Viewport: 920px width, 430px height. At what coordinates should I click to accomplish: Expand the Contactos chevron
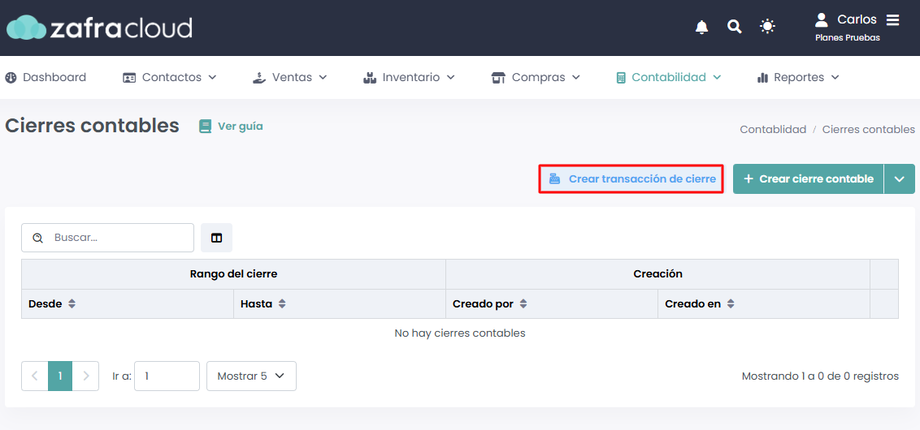[212, 77]
